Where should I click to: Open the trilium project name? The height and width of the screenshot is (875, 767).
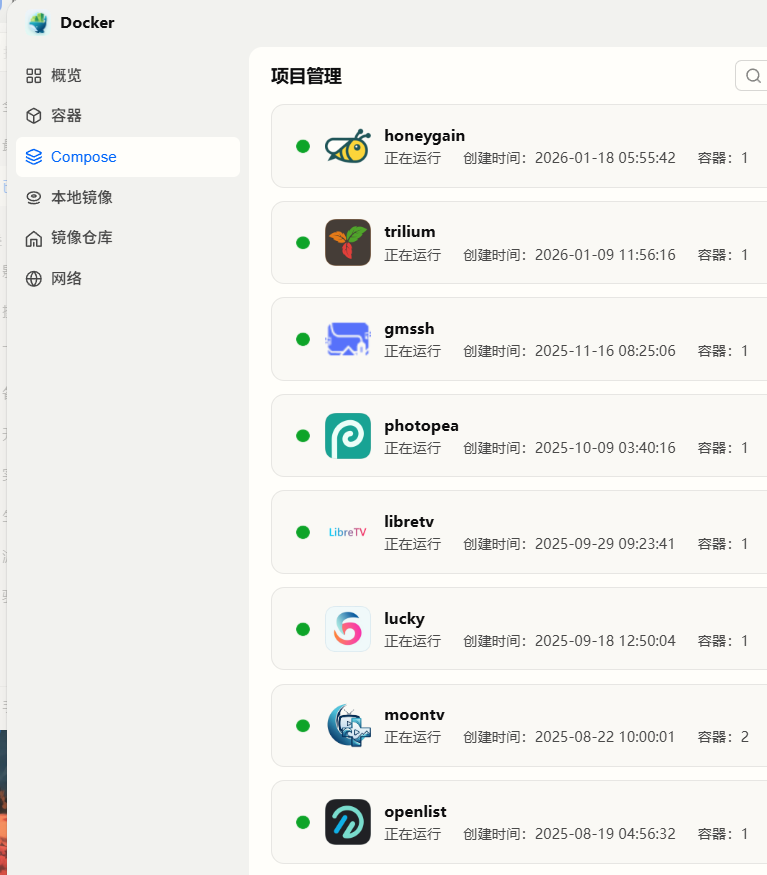pos(410,232)
